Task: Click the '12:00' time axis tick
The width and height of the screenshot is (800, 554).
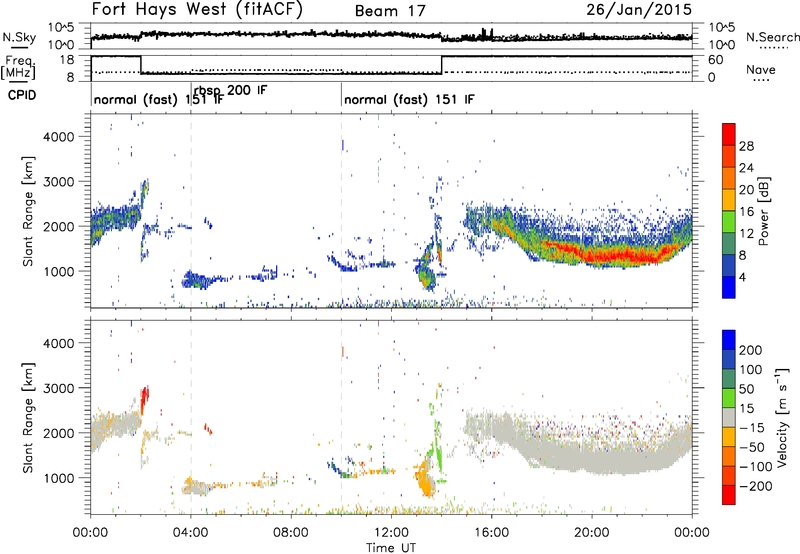Action: (391, 533)
